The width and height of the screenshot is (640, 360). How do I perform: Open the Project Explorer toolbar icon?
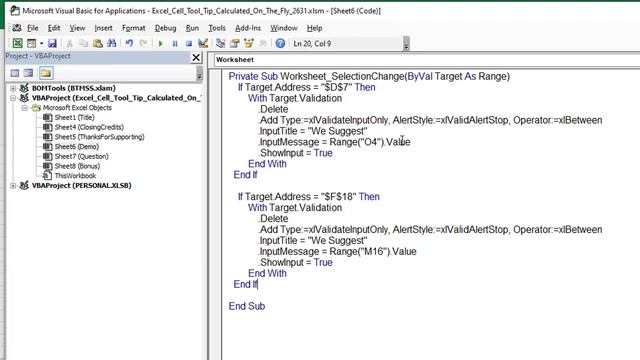221,43
